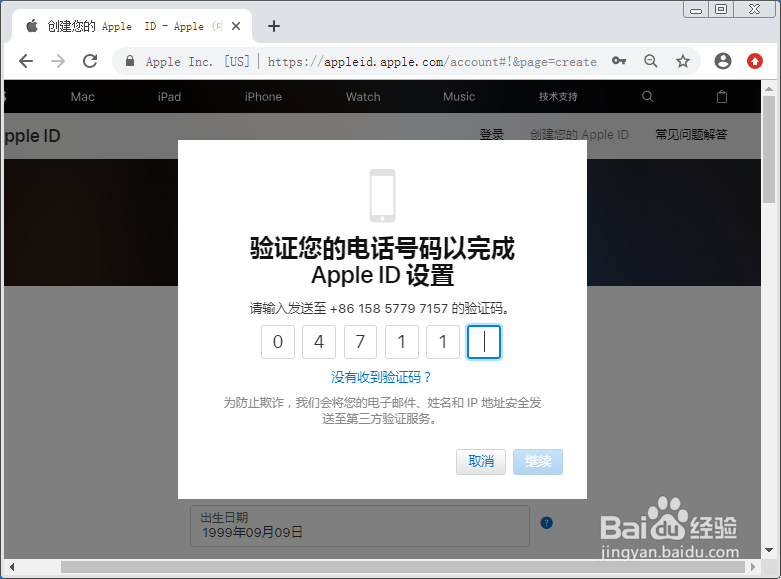Minimize the browser window
Viewport: 781px width, 579px height.
696,9
